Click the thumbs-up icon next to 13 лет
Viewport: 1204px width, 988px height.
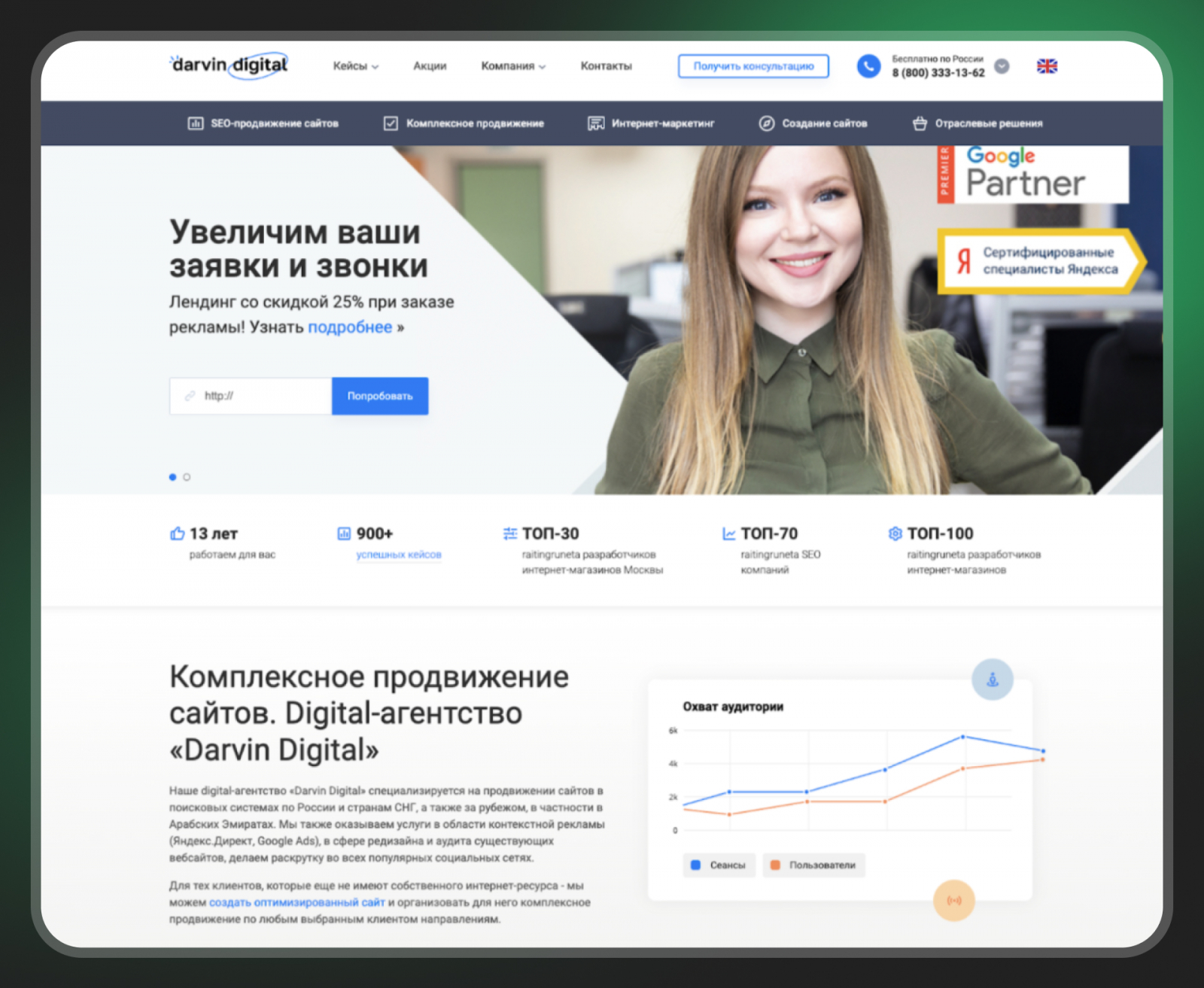pyautogui.click(x=178, y=534)
